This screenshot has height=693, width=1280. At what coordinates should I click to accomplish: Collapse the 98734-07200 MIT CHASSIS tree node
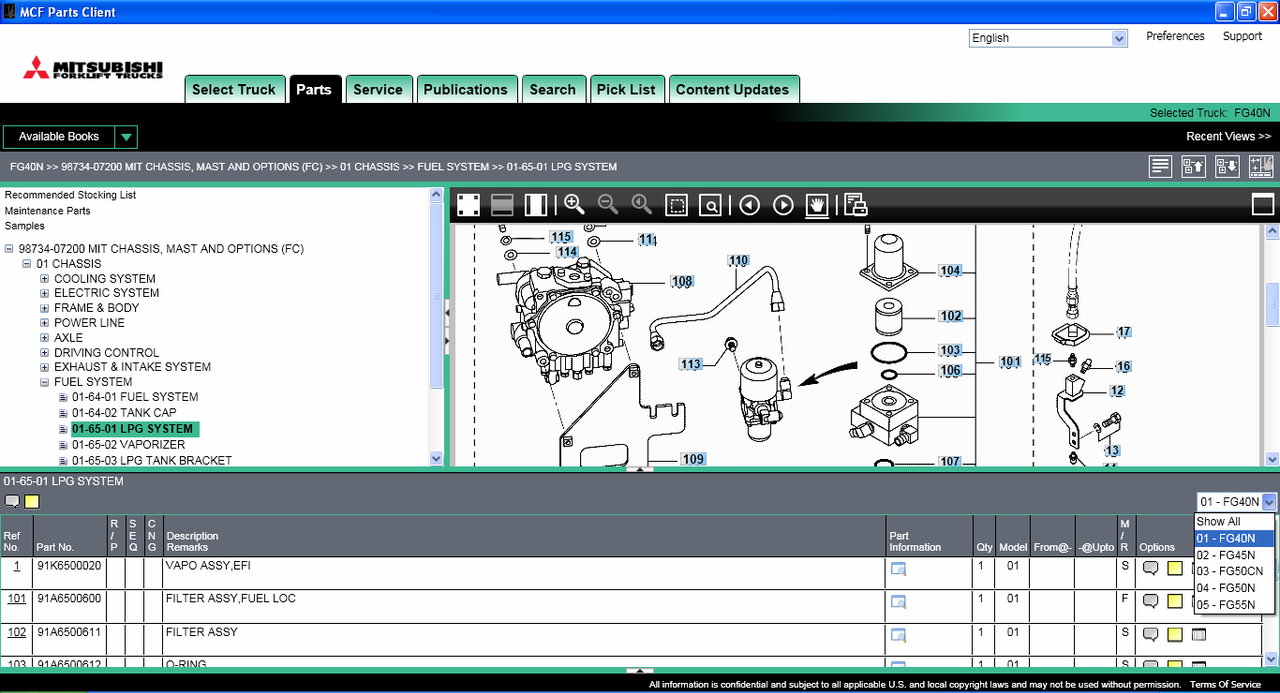point(9,249)
